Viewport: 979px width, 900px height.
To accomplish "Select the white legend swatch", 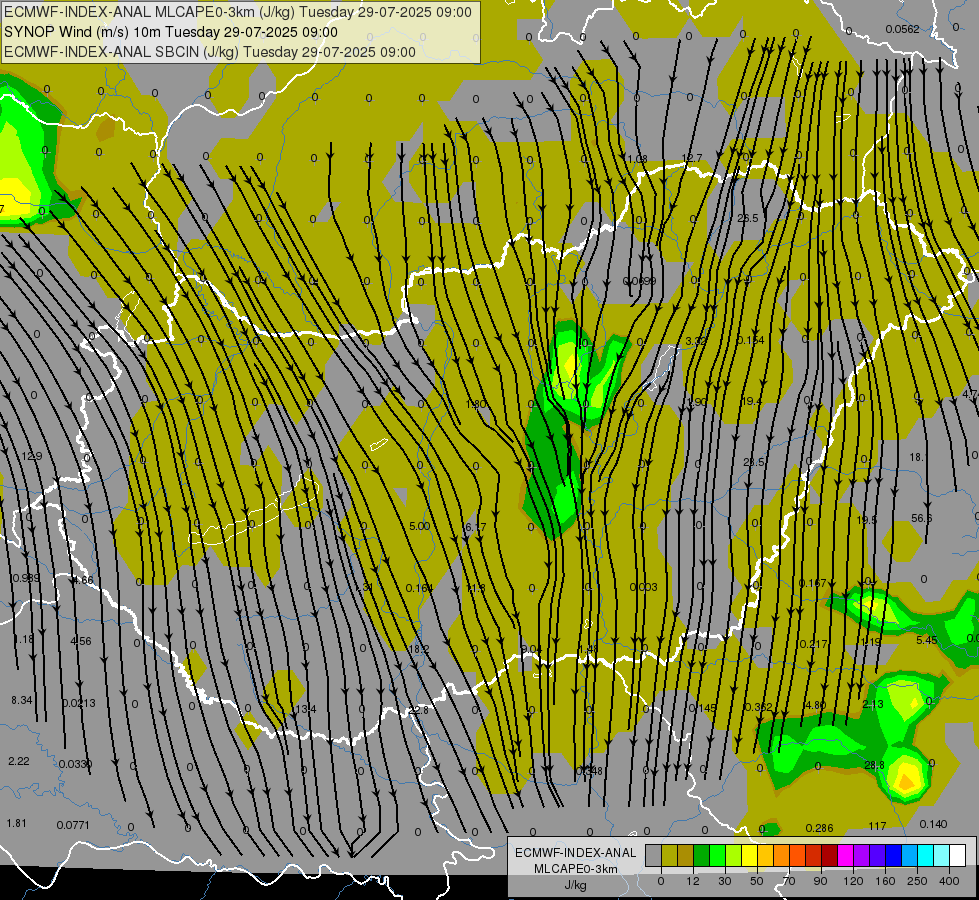I will (x=958, y=855).
